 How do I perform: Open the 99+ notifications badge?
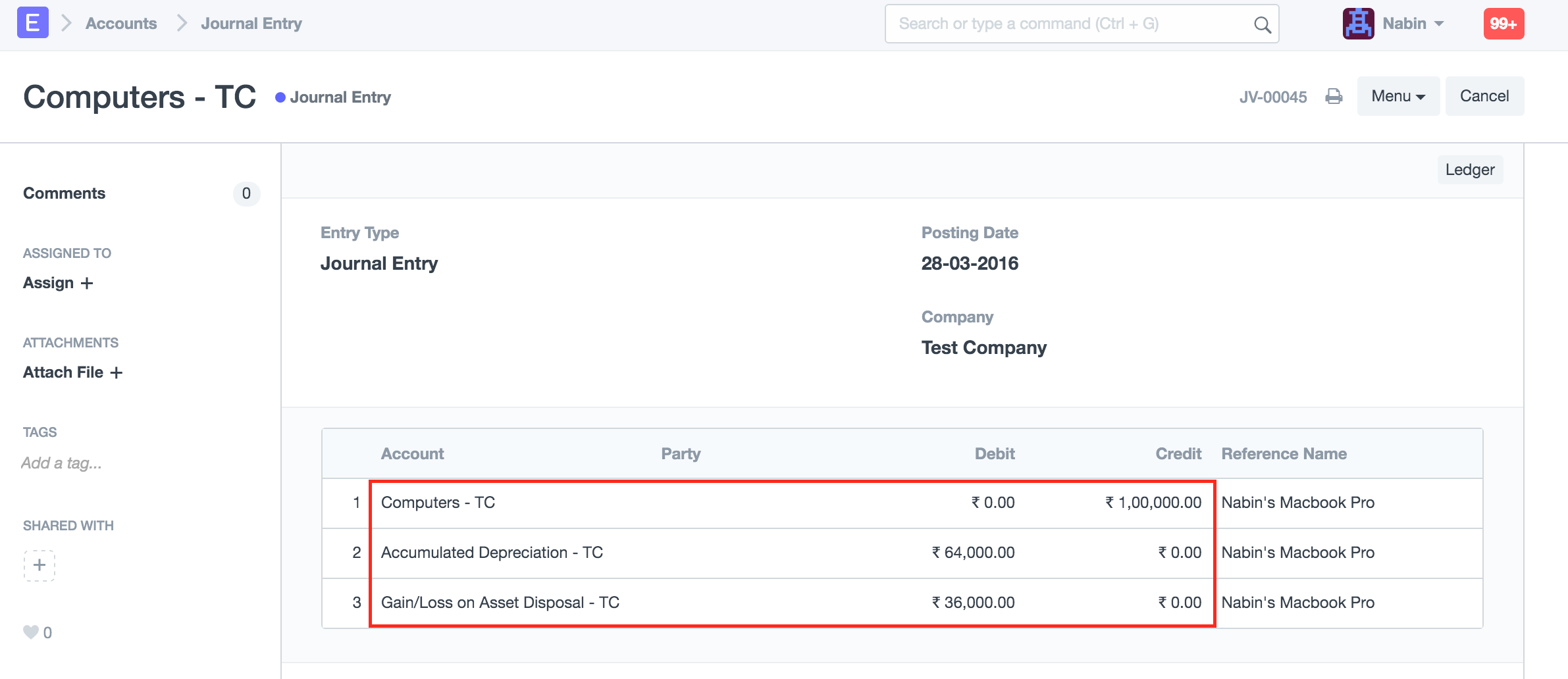[x=1503, y=24]
